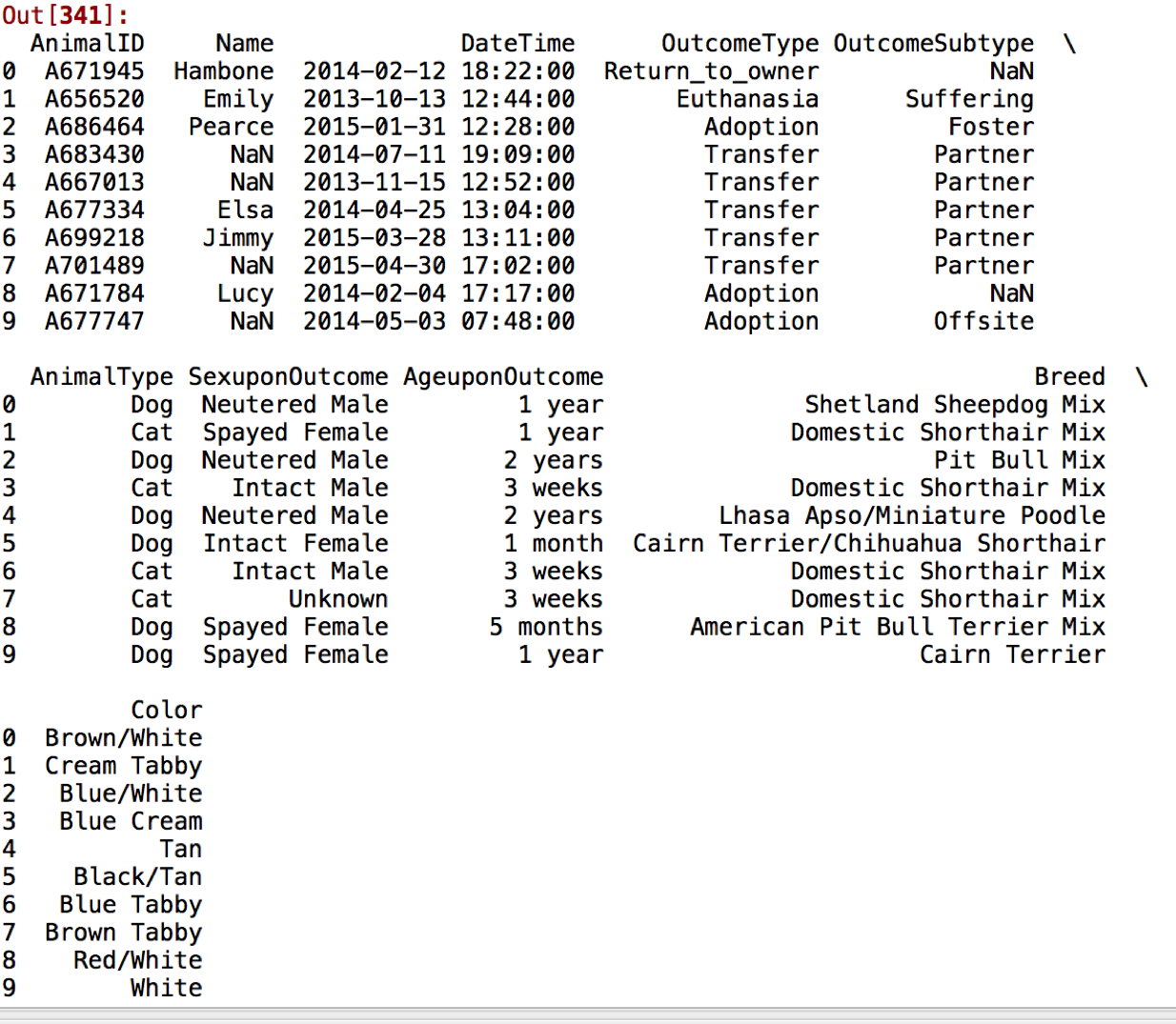1176x1024 pixels.
Task: Click the 5 months age value
Action: tap(546, 627)
